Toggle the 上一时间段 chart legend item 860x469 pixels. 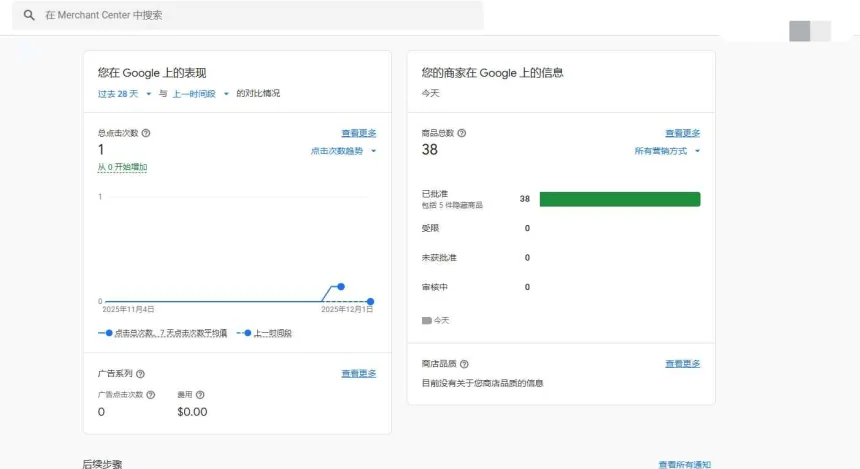pos(264,333)
